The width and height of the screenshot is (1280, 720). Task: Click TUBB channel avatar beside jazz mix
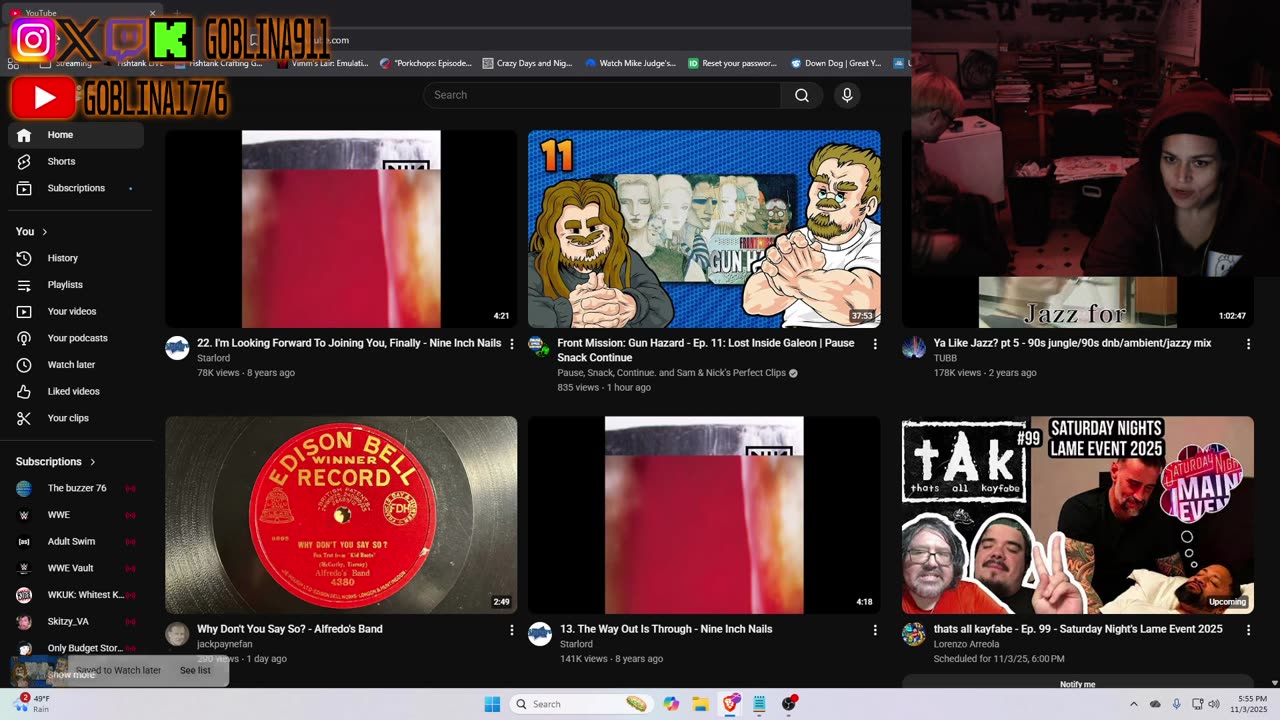[x=914, y=347]
